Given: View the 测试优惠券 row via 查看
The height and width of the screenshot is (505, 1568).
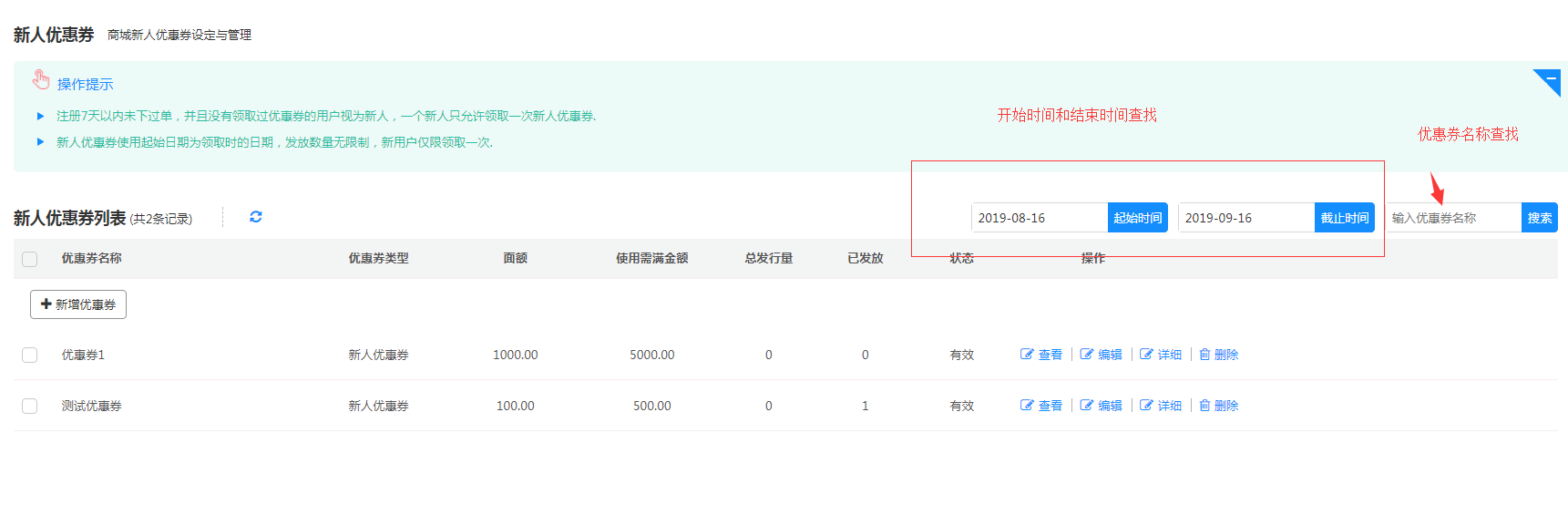Looking at the screenshot, I should pyautogui.click(x=1041, y=406).
